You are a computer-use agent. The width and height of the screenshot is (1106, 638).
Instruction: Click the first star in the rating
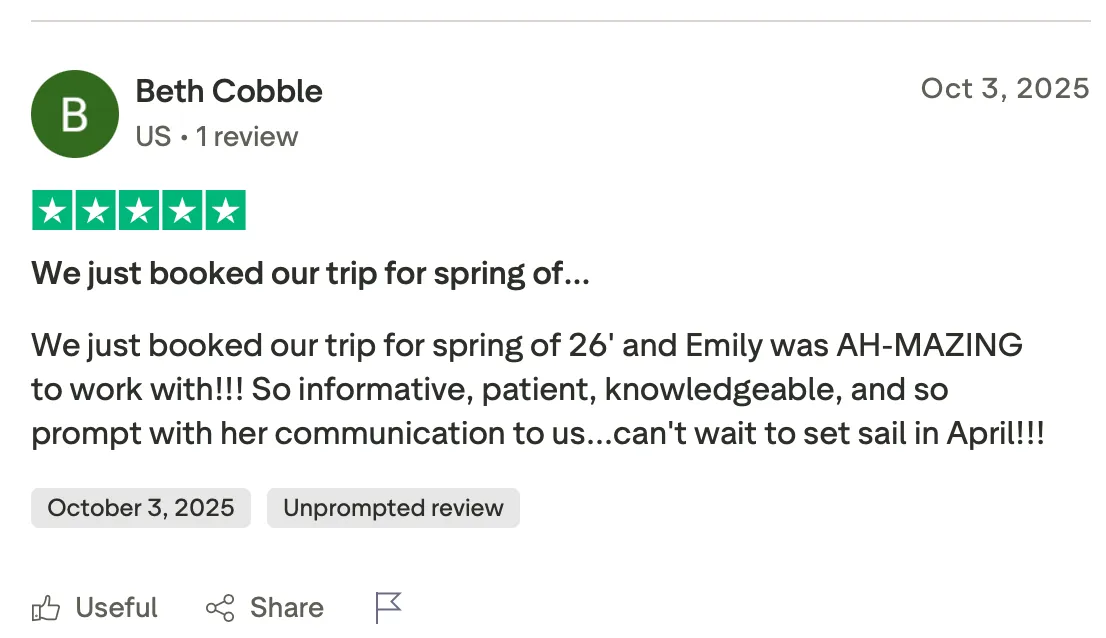pyautogui.click(x=52, y=211)
